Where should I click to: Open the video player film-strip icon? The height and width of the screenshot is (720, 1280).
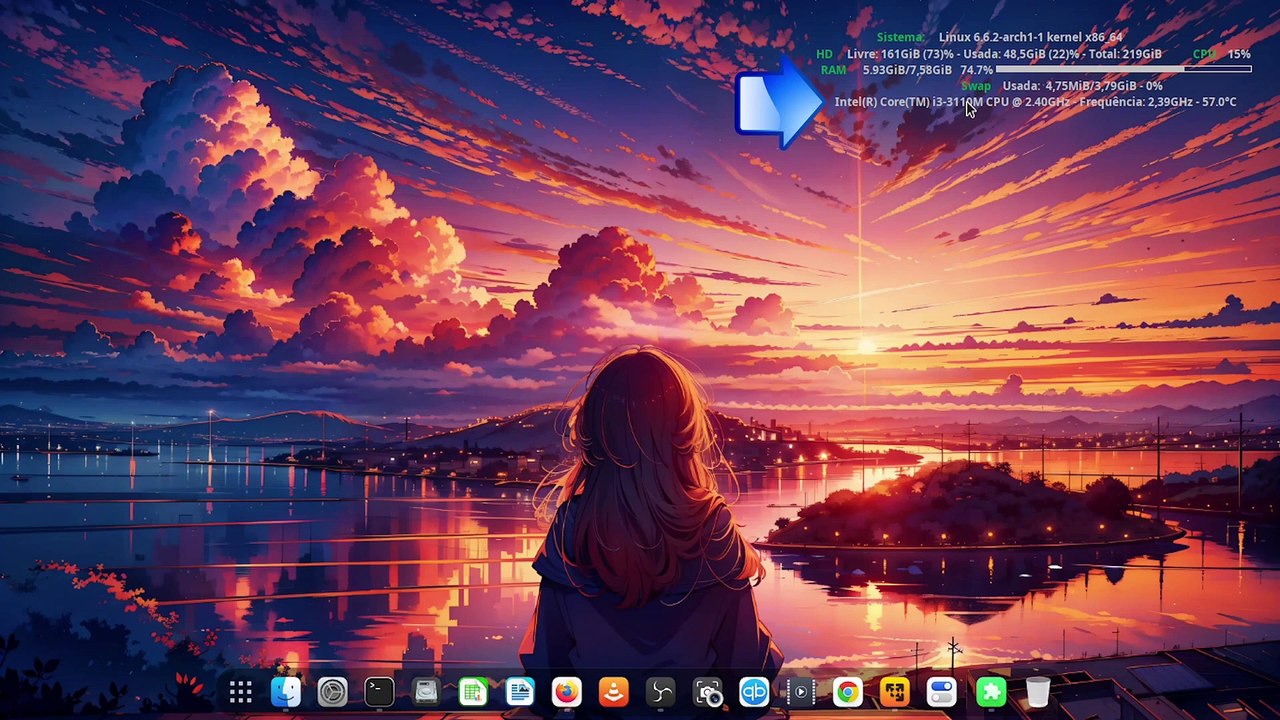(800, 692)
